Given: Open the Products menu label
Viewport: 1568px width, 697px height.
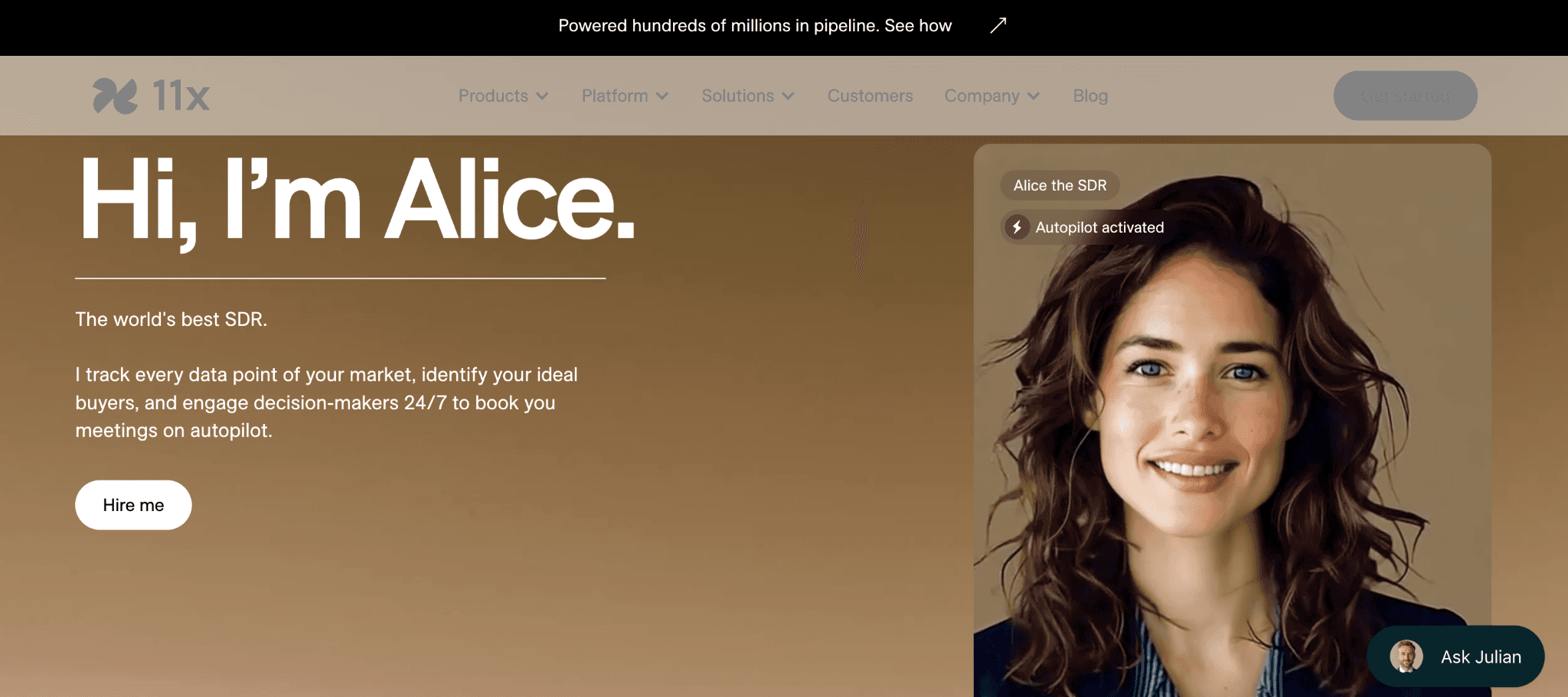Looking at the screenshot, I should click(x=493, y=96).
